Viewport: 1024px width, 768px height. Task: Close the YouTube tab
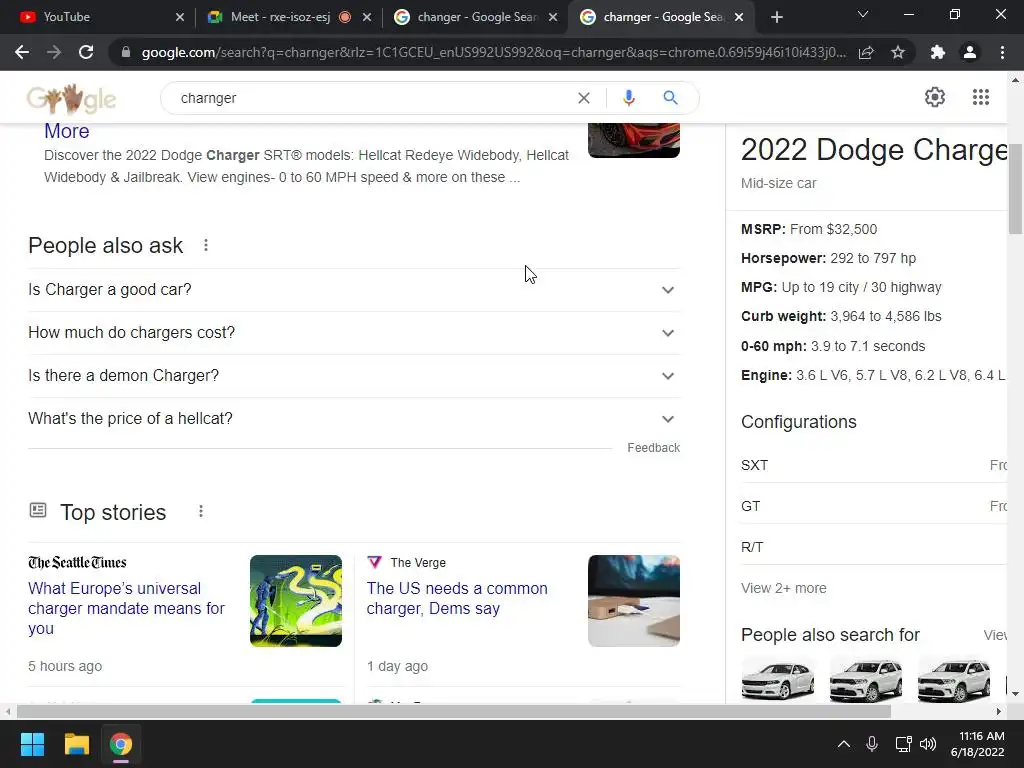click(180, 17)
